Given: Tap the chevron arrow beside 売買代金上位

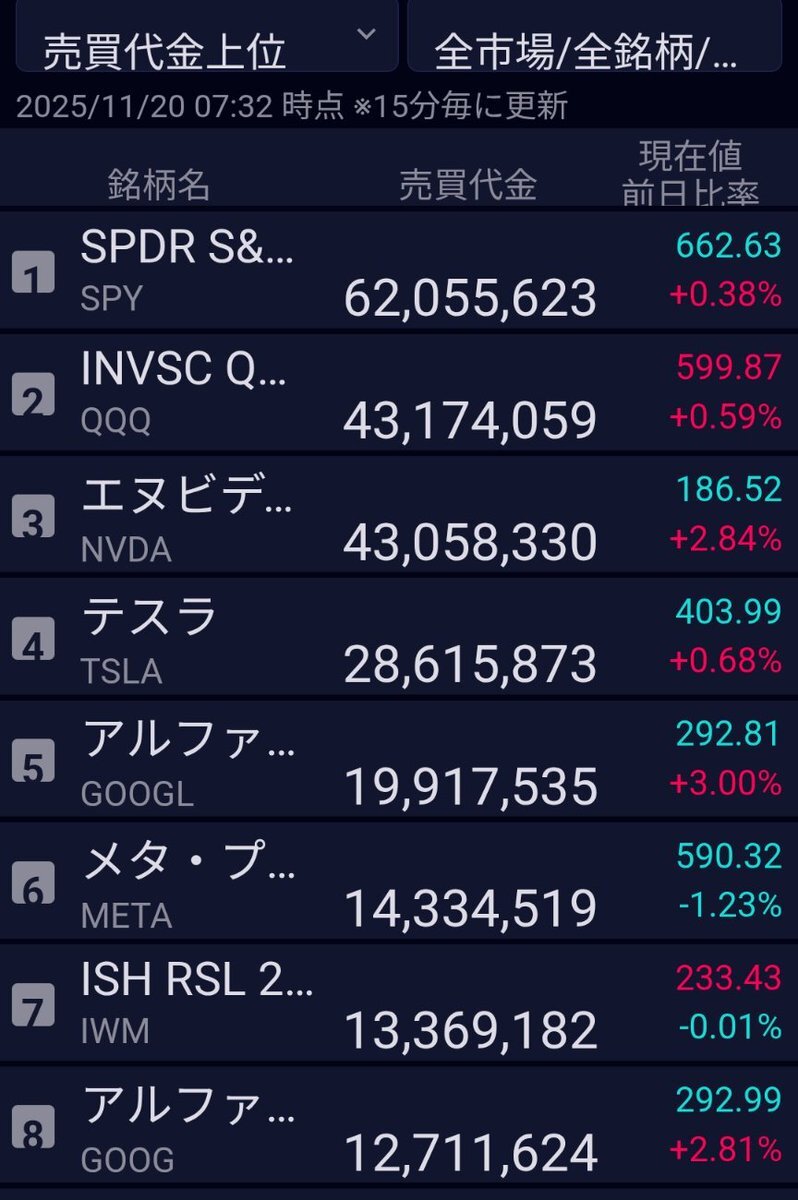Looking at the screenshot, I should (x=366, y=35).
